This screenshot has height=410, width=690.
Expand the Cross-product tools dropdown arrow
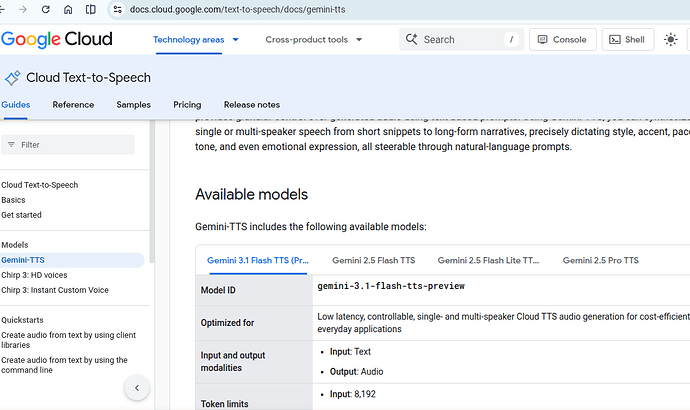click(359, 40)
